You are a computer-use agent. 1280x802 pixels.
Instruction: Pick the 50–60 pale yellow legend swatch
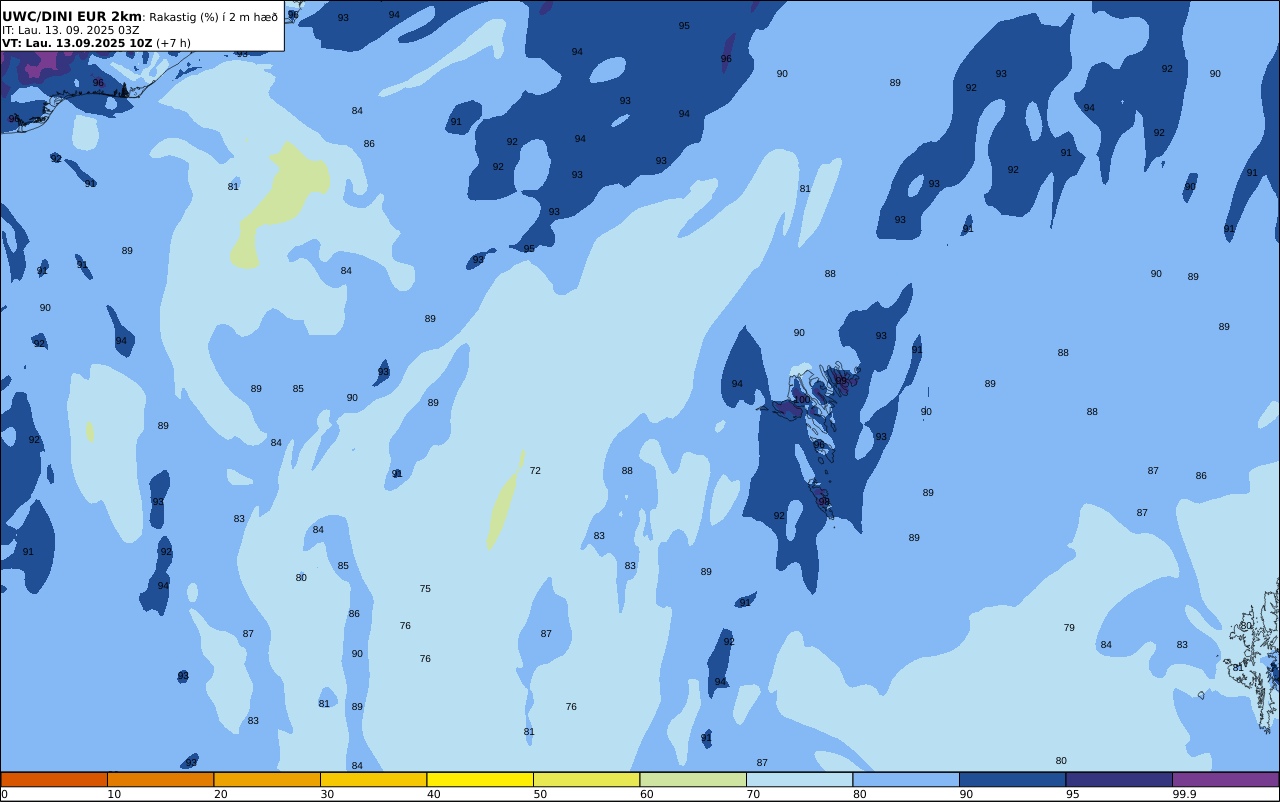click(x=586, y=779)
